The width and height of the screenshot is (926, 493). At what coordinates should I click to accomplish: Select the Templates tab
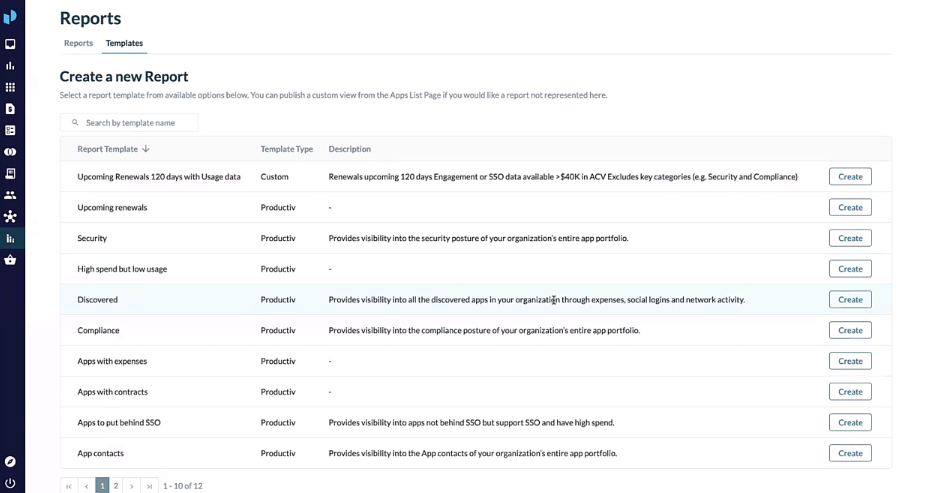click(x=124, y=43)
